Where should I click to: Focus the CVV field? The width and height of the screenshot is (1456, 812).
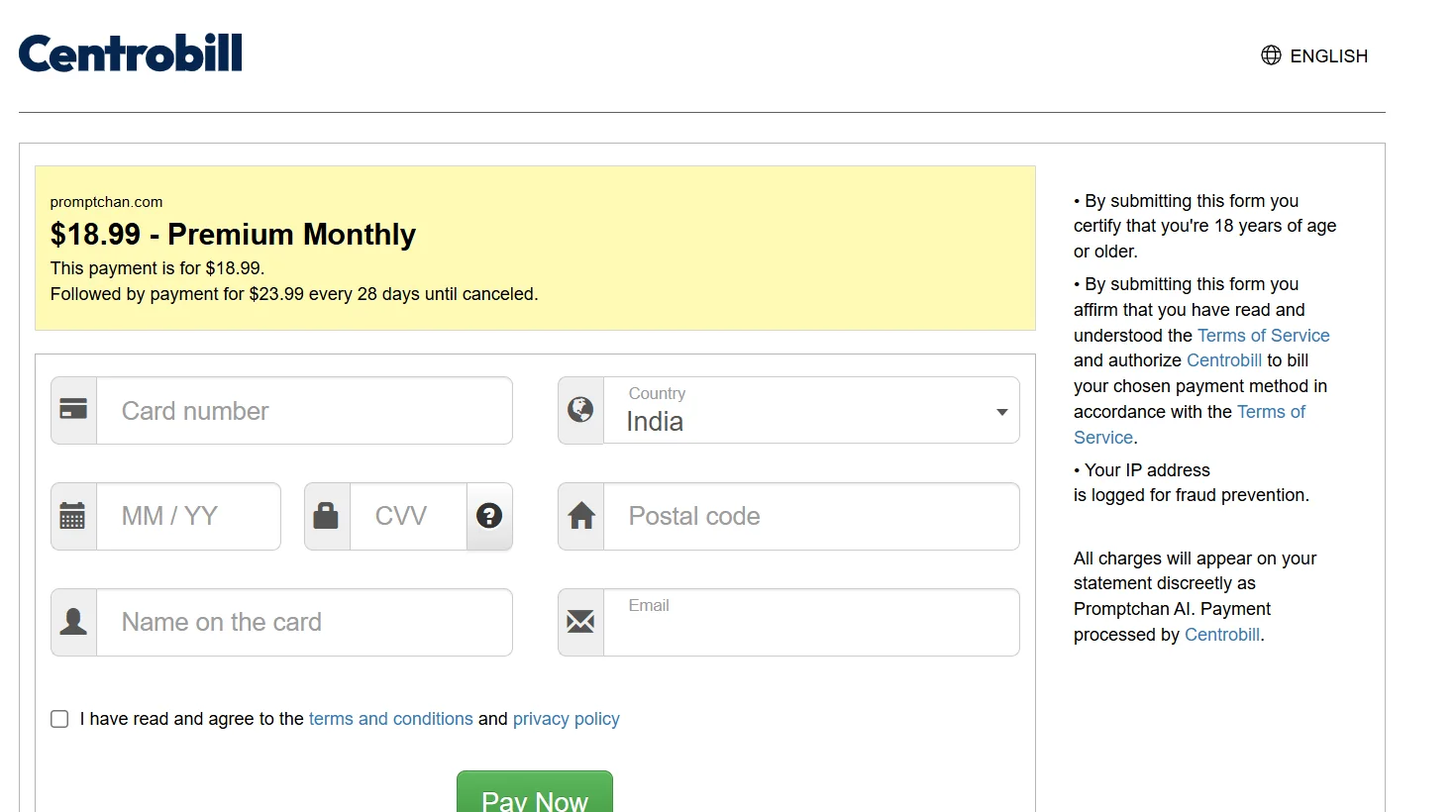[408, 516]
